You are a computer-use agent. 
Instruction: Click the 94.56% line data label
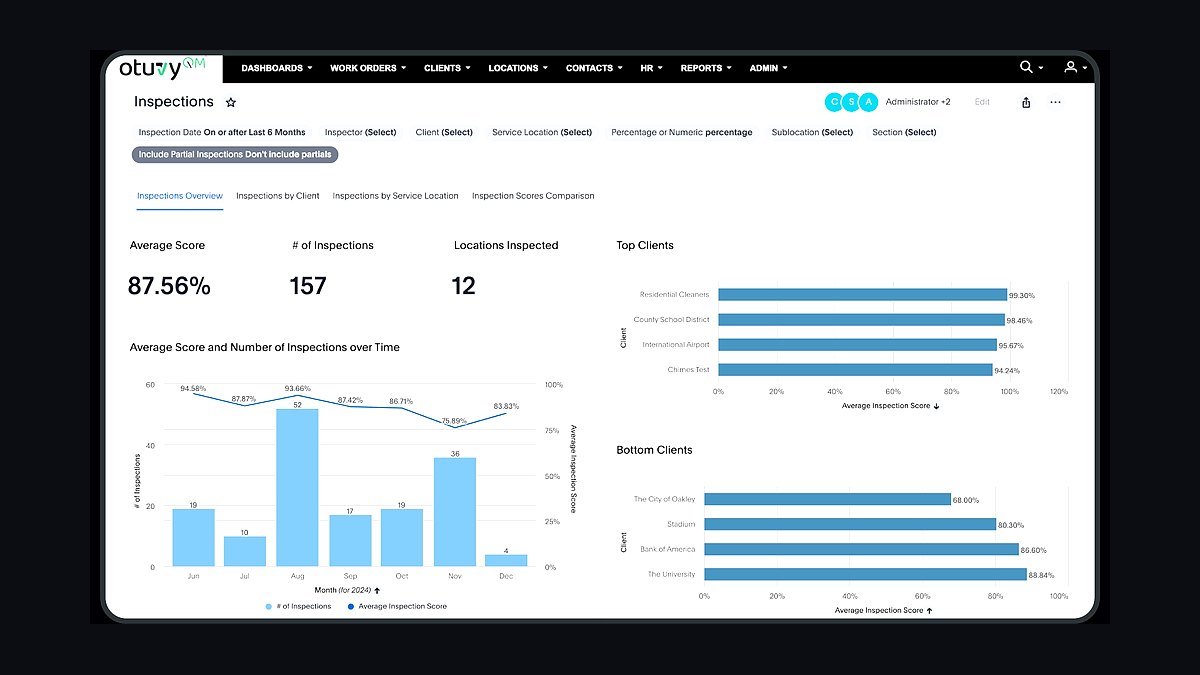pyautogui.click(x=193, y=388)
